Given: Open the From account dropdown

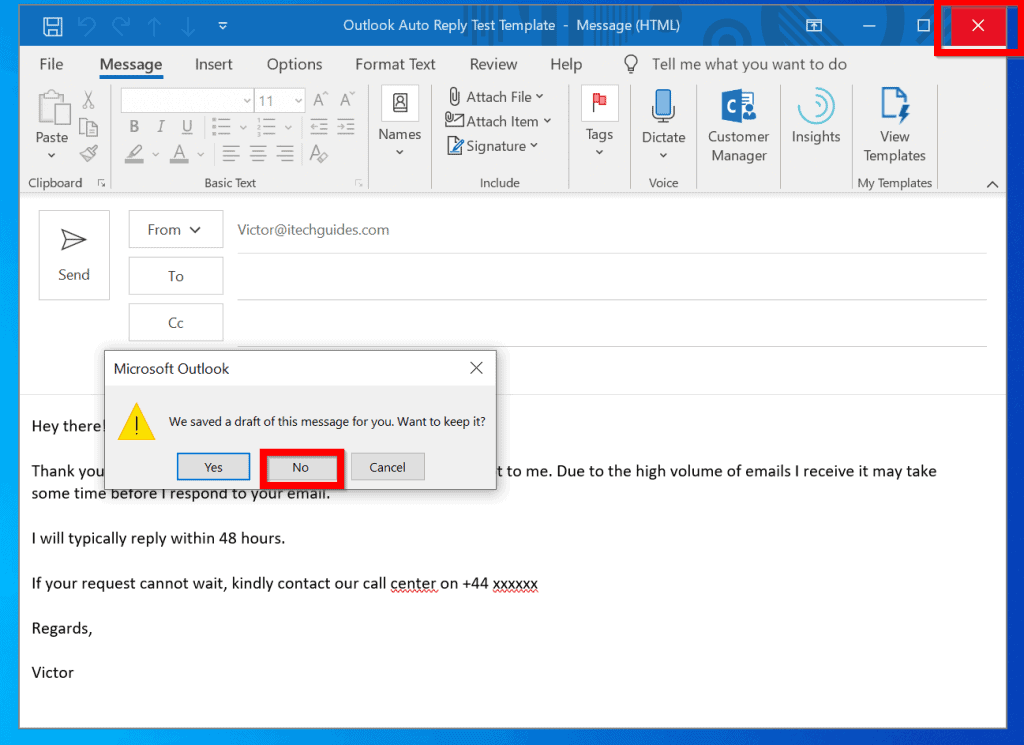Looking at the screenshot, I should 176,229.
